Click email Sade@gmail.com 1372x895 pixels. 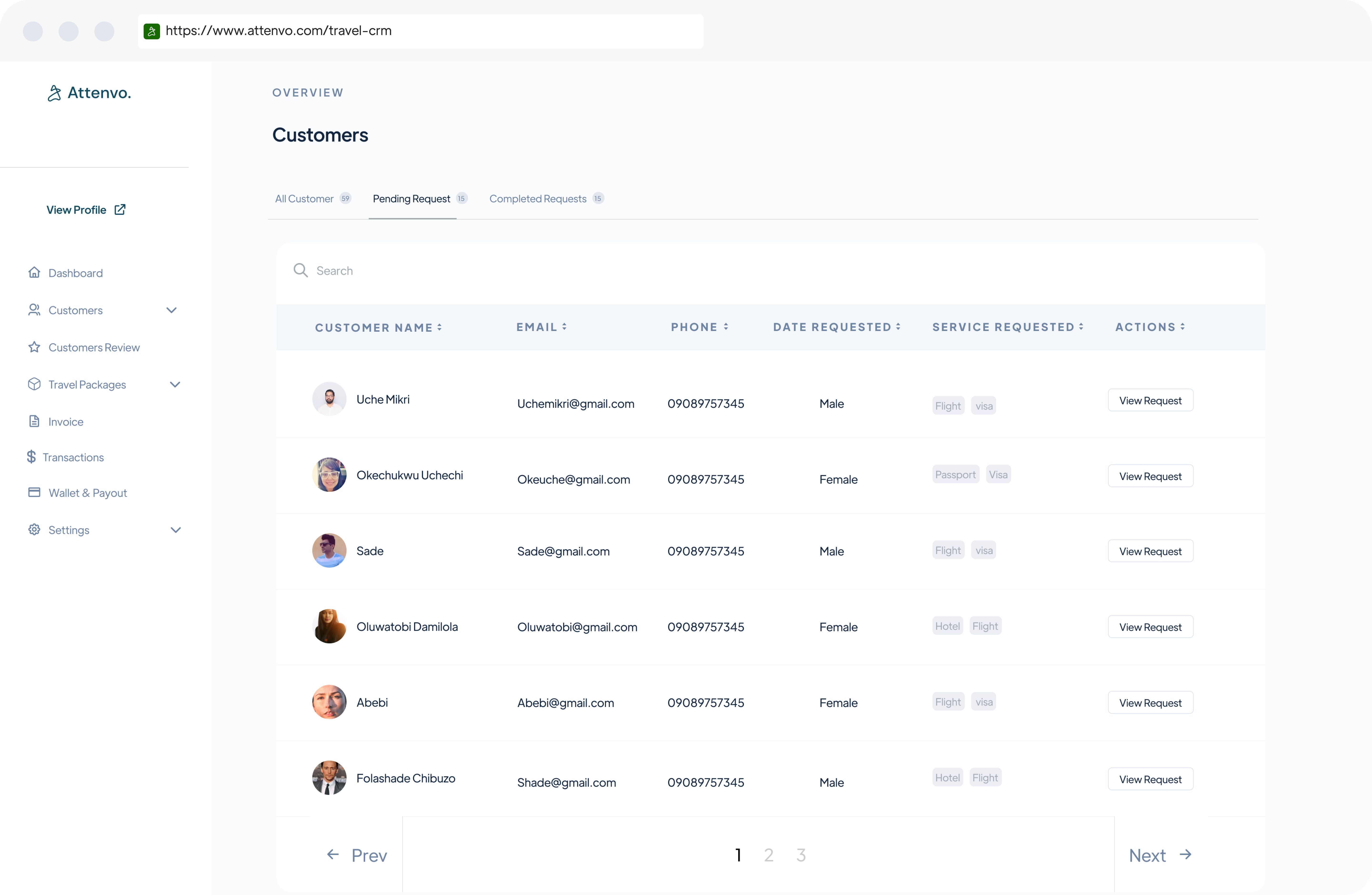563,551
